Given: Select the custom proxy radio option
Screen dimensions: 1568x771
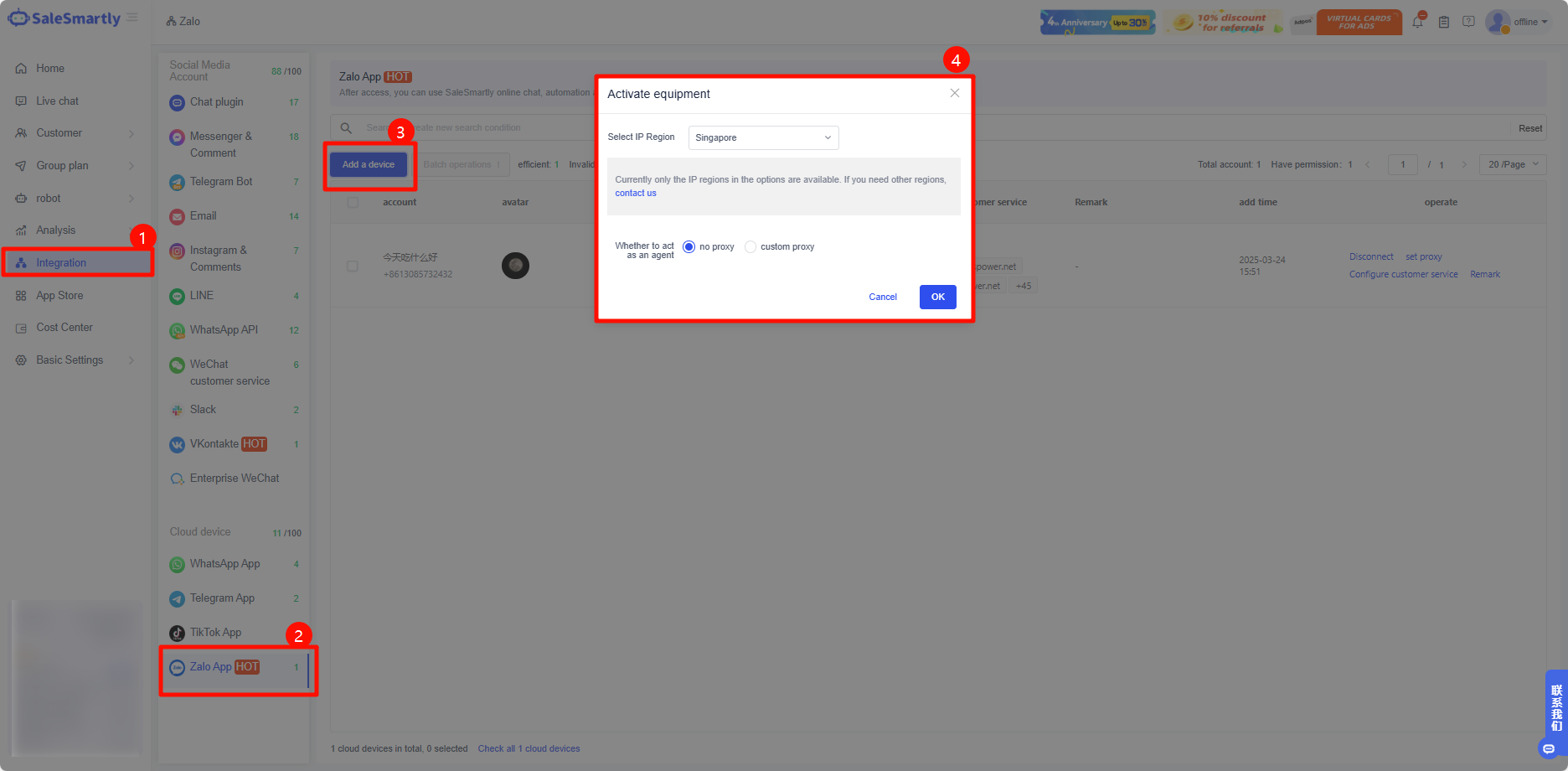Looking at the screenshot, I should (750, 247).
